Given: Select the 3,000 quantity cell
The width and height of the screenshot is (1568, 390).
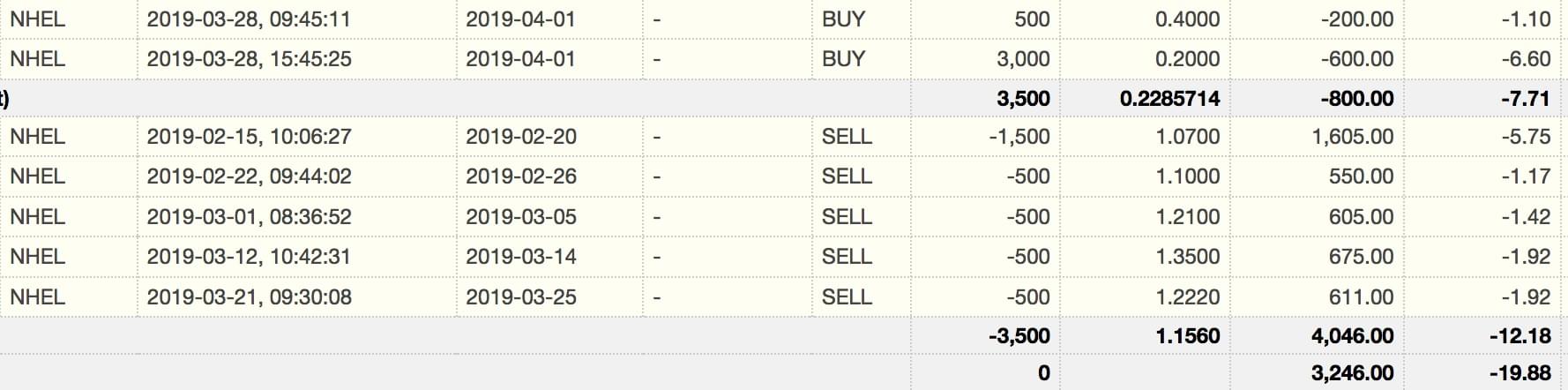Looking at the screenshot, I should click(x=1023, y=59).
